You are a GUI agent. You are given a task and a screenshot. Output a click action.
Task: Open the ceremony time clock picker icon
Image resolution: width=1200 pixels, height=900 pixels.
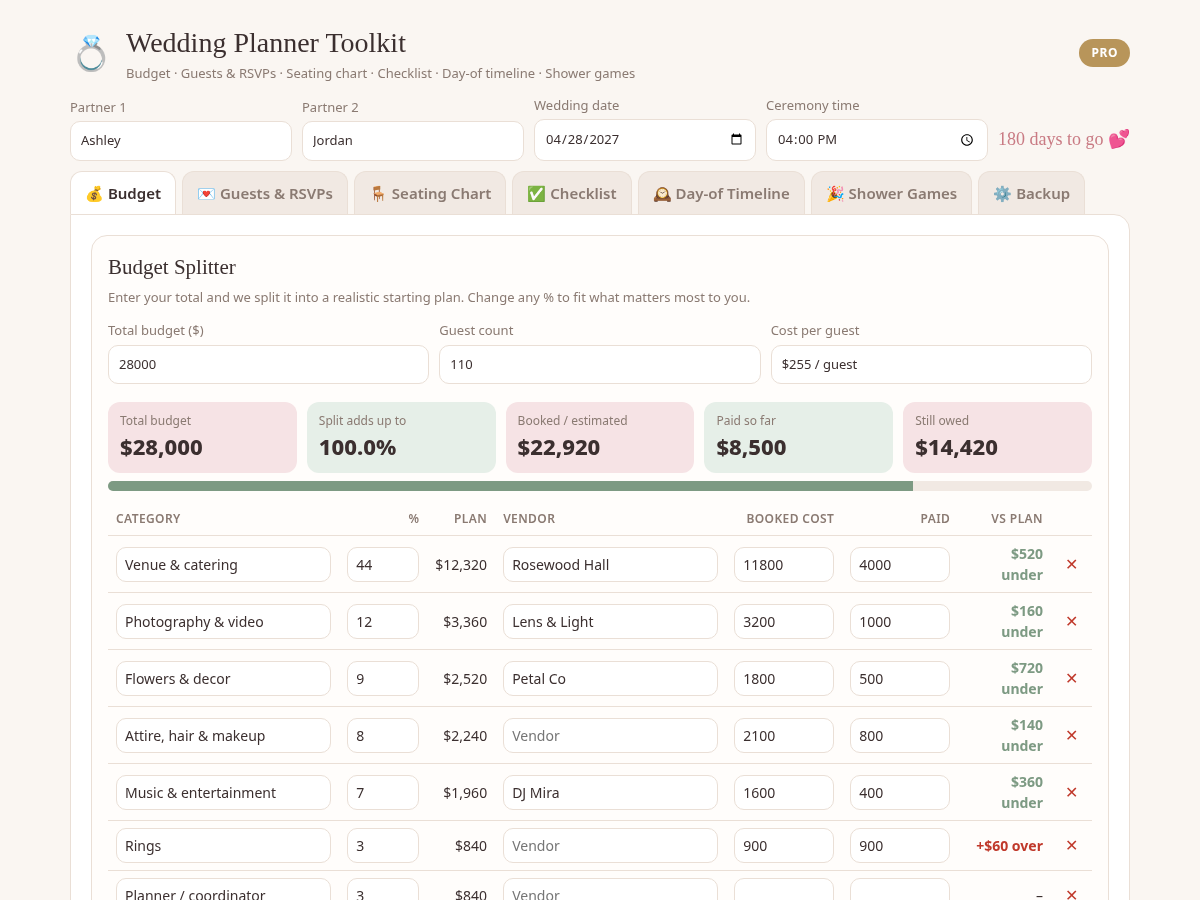pyautogui.click(x=967, y=140)
